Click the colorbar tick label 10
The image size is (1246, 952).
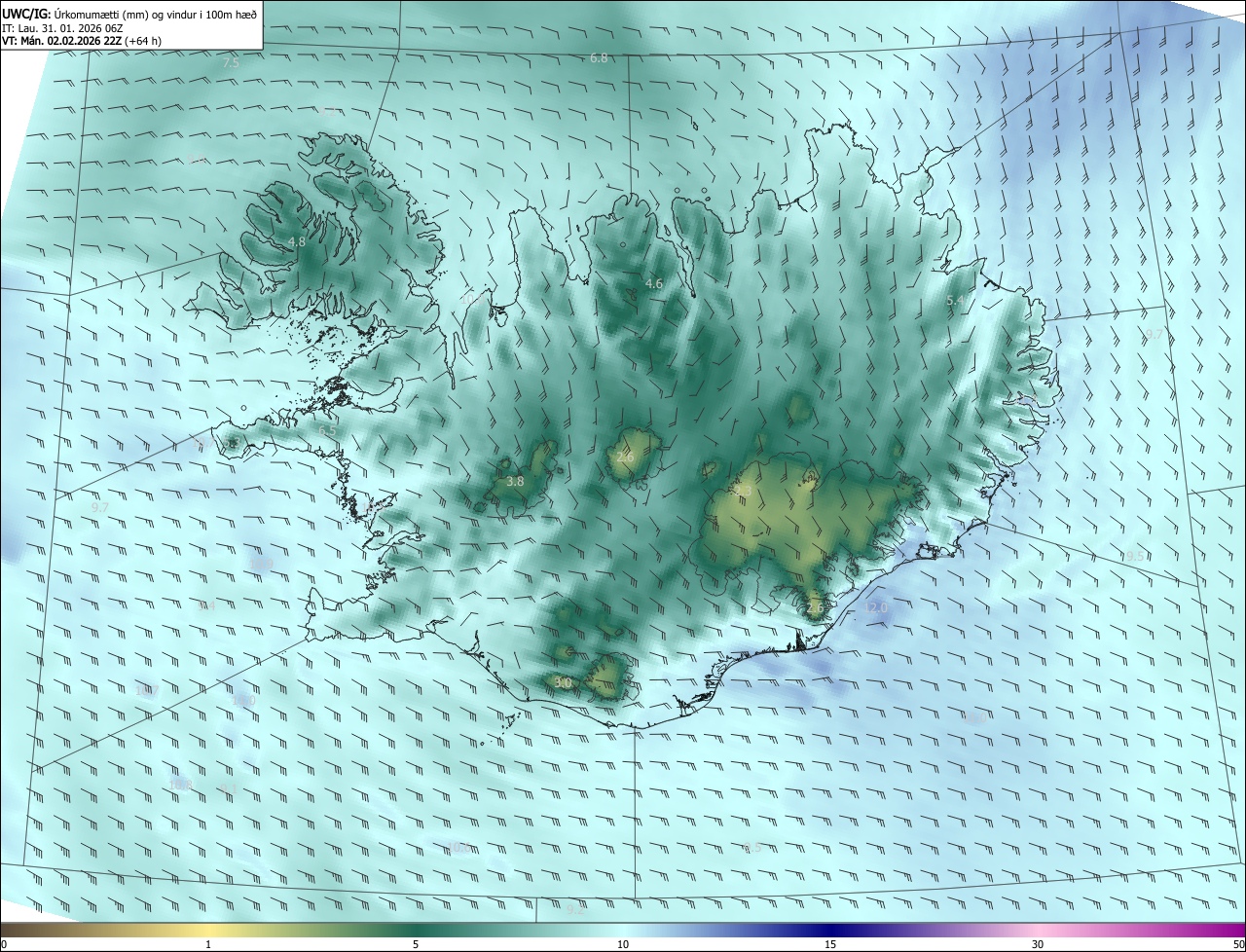623,945
